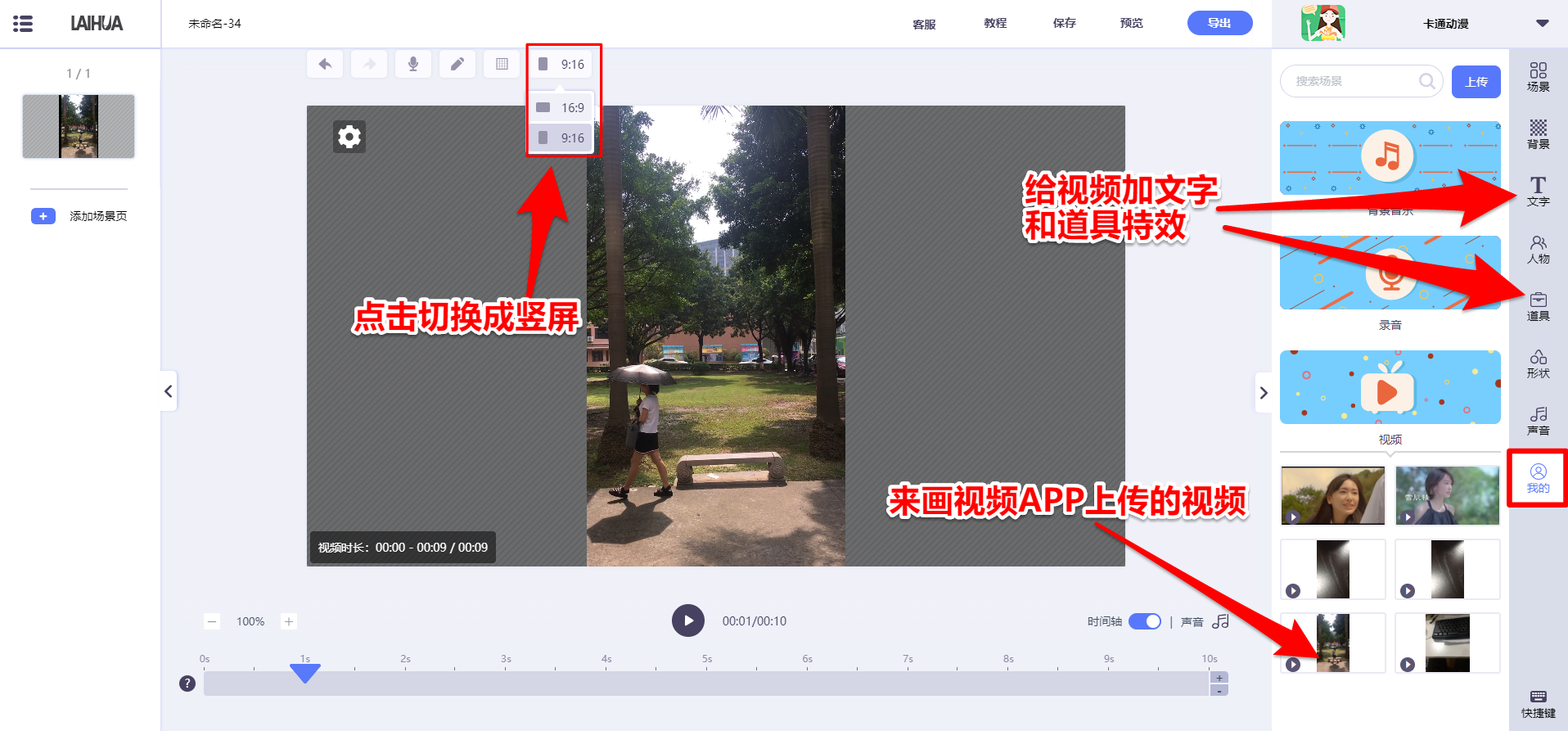The image size is (1568, 731).
Task: Open the 形状 shapes panel
Action: 1539,363
